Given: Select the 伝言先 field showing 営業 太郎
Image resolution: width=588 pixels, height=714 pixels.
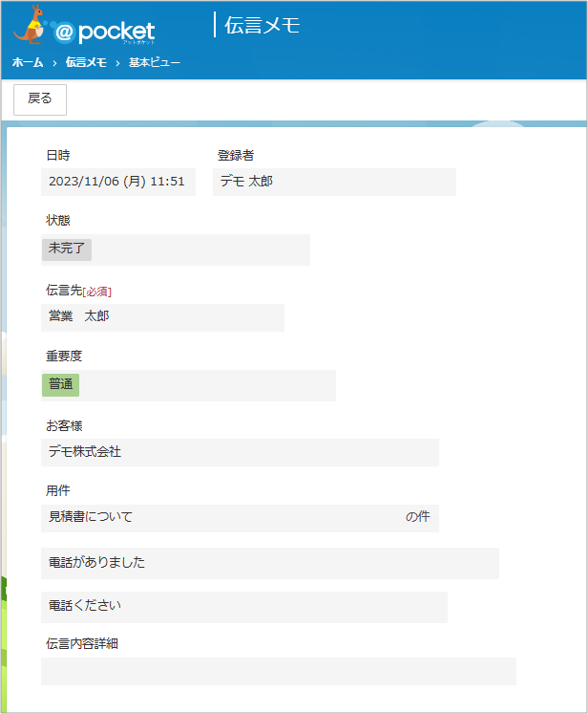Looking at the screenshot, I should coord(163,317).
